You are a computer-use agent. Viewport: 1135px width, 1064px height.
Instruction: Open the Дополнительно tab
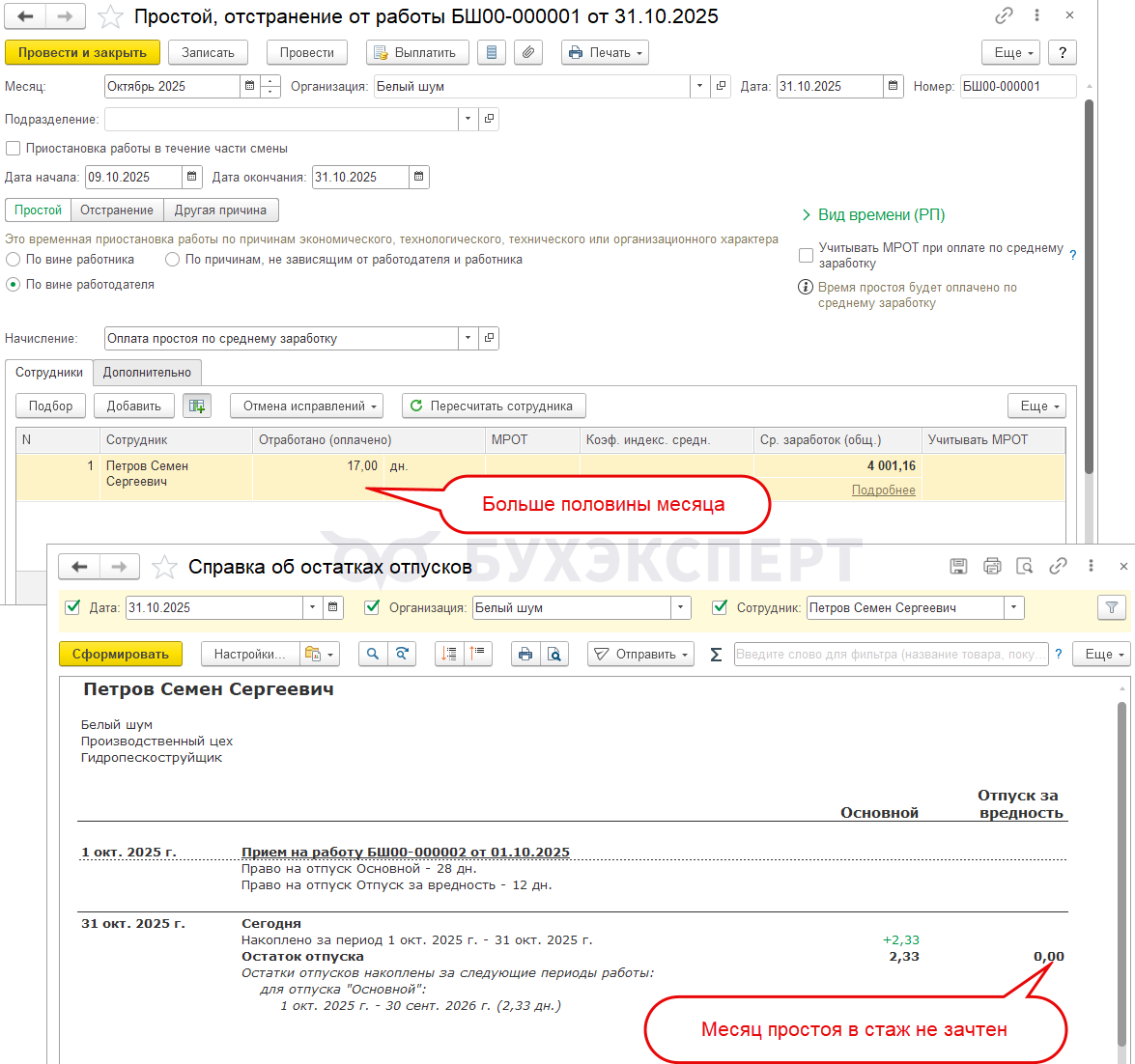[147, 372]
